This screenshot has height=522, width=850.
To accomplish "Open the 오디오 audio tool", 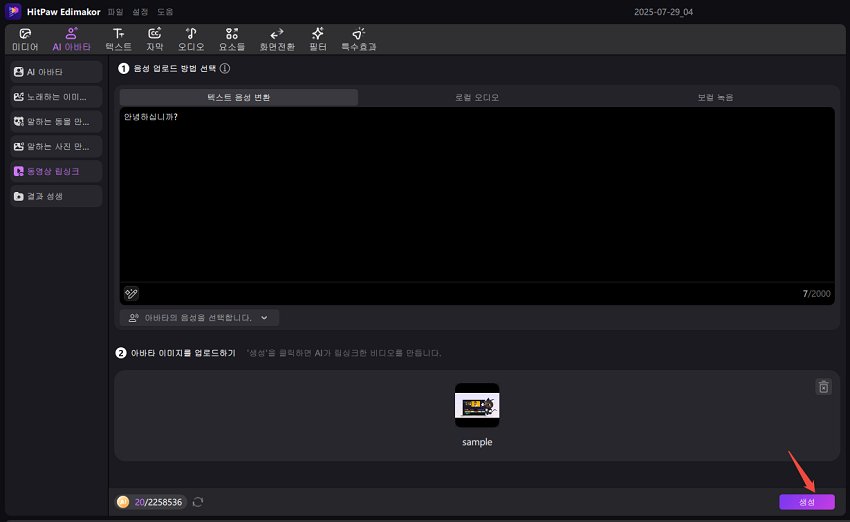I will click(191, 40).
